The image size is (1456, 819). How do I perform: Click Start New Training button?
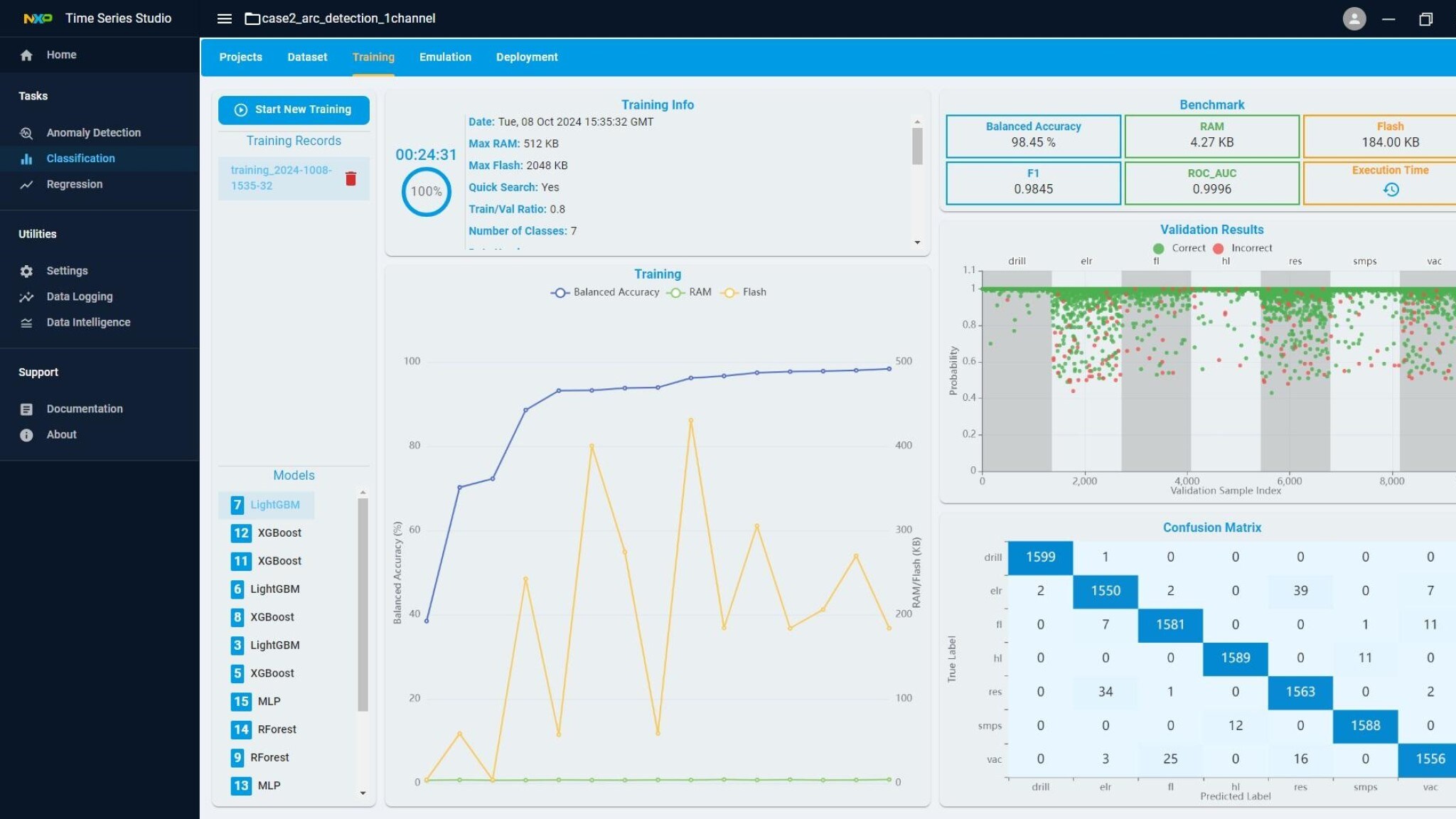pos(294,109)
